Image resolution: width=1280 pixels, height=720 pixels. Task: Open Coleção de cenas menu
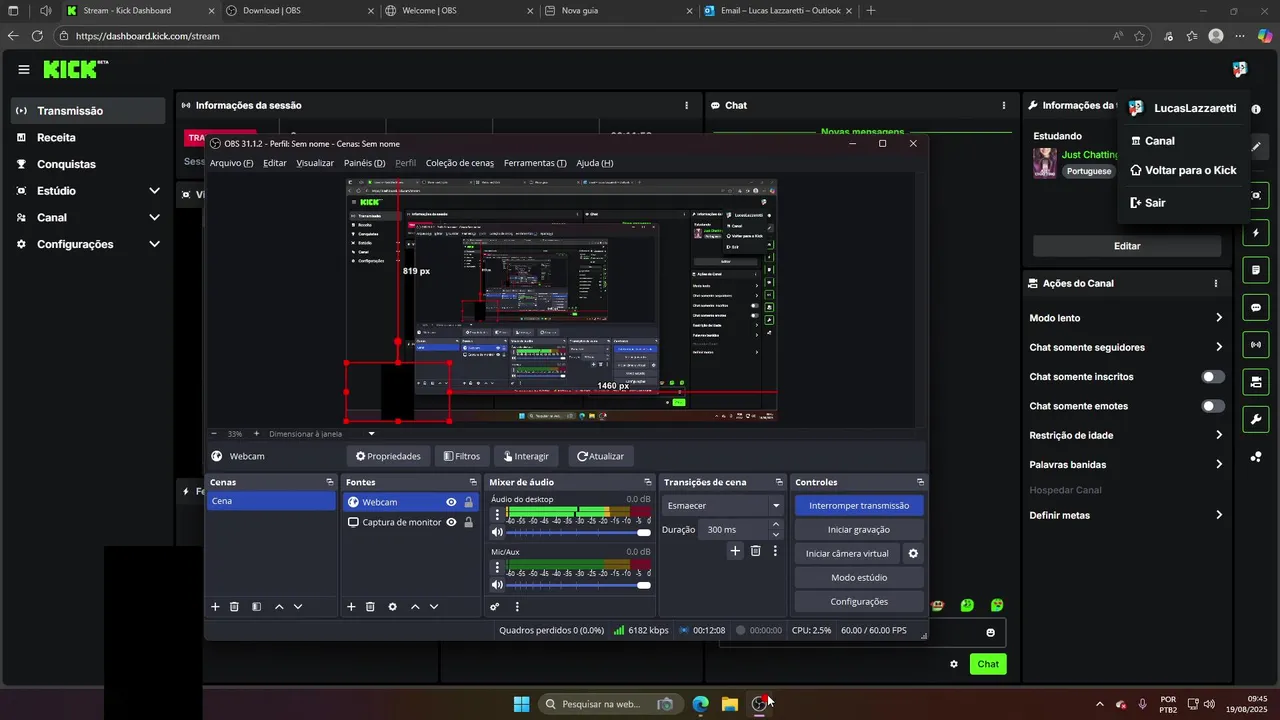tap(460, 163)
